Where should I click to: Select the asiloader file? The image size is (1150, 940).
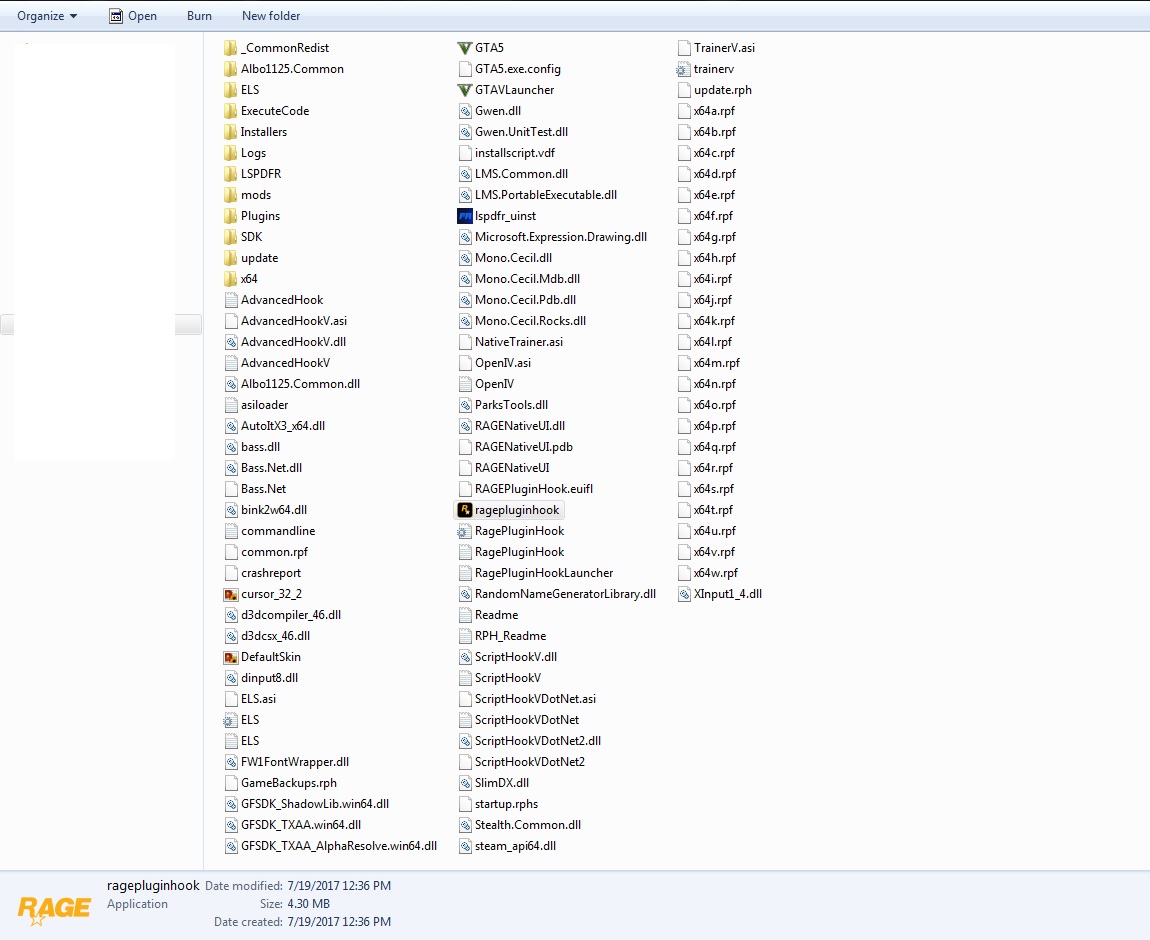[256, 405]
